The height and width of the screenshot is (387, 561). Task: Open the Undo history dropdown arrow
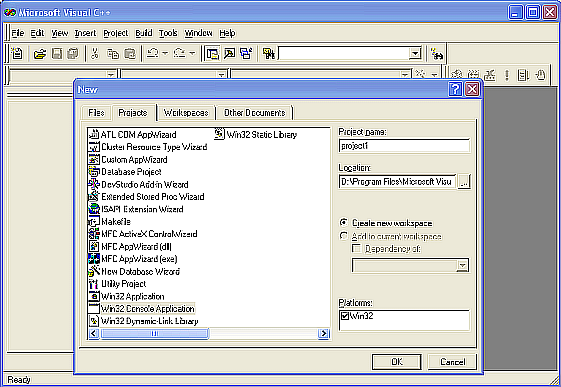tap(165, 54)
